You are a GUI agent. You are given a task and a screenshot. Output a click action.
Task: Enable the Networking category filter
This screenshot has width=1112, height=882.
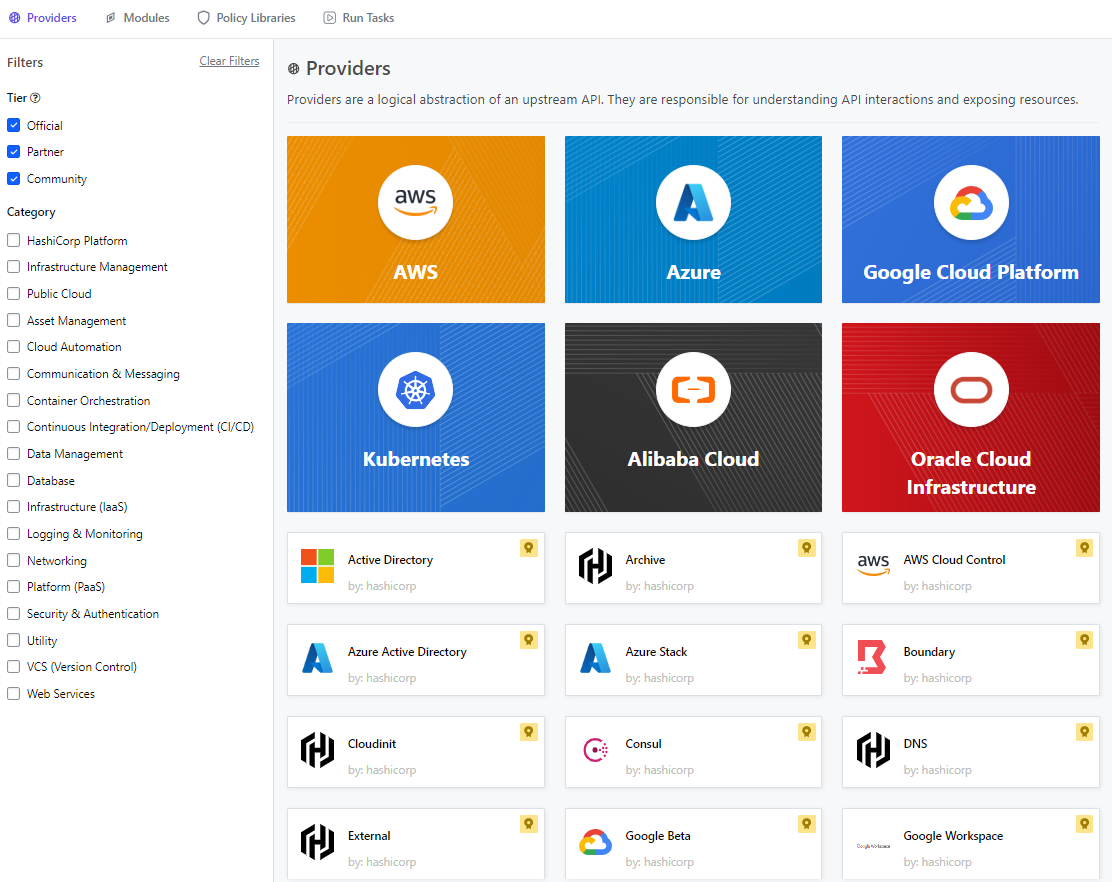pyautogui.click(x=13, y=560)
